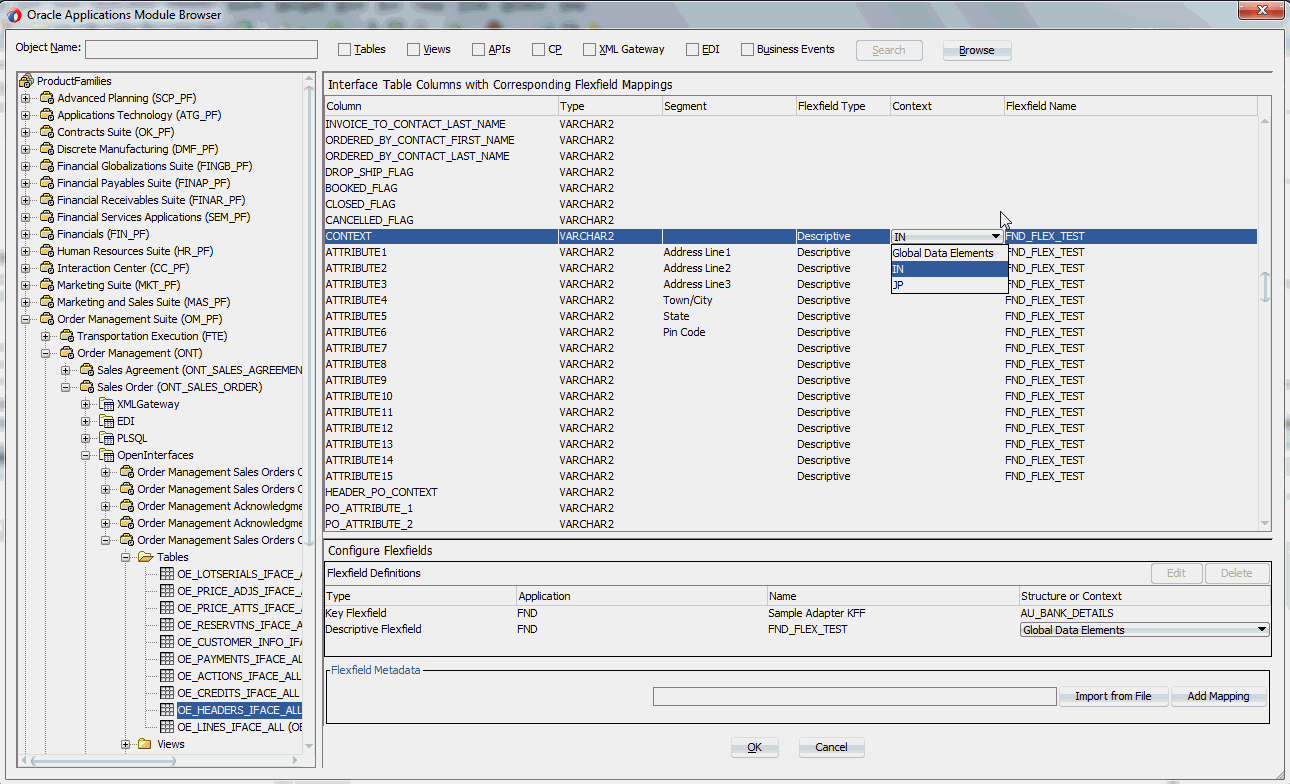The image size is (1290, 784).
Task: Click the Advanced Planning (SCP_PF) folder icon
Action: [46, 98]
